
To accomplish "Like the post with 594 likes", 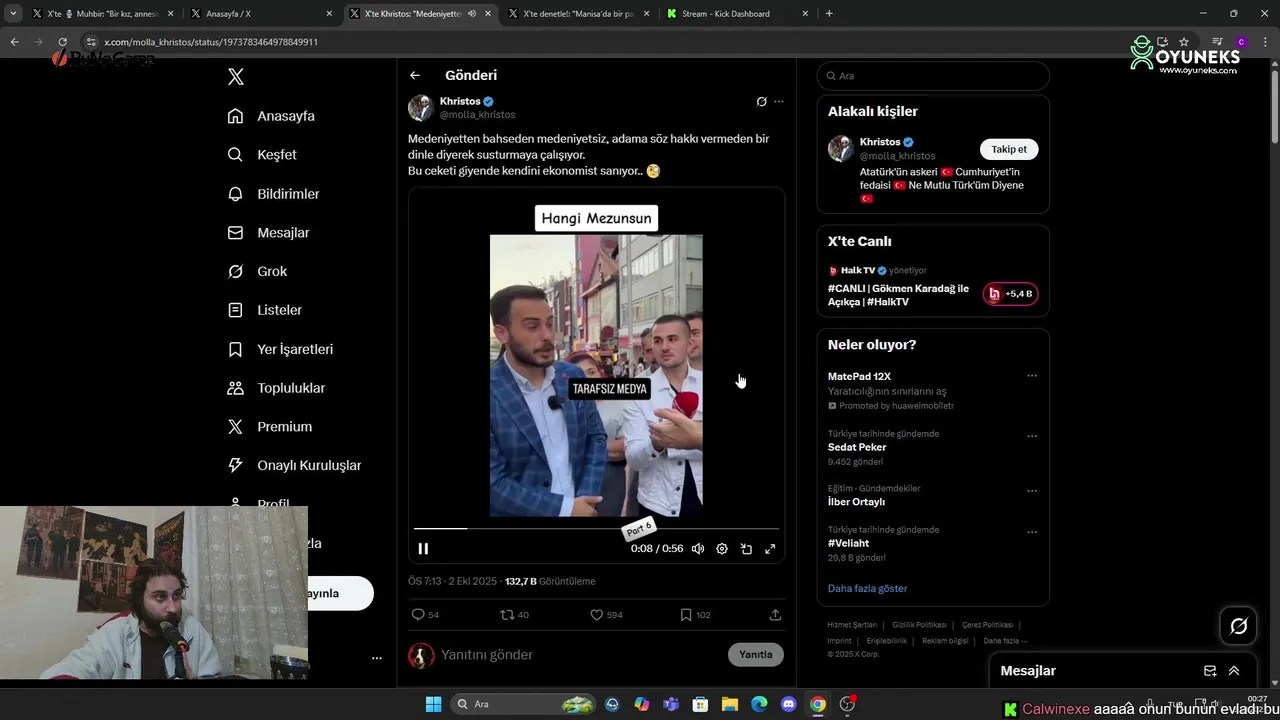I will pos(606,615).
